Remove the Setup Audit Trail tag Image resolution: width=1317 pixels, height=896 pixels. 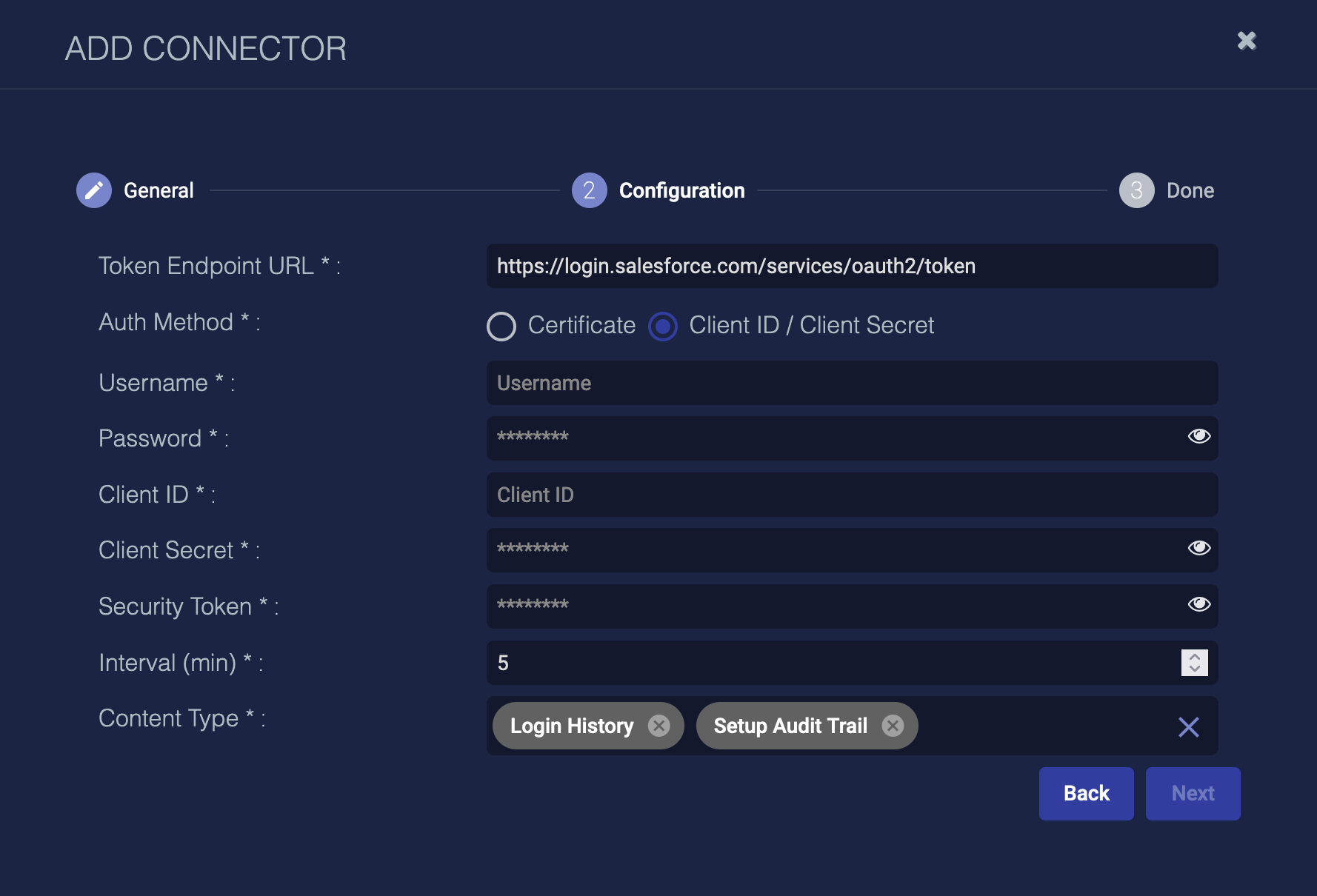pos(893,726)
